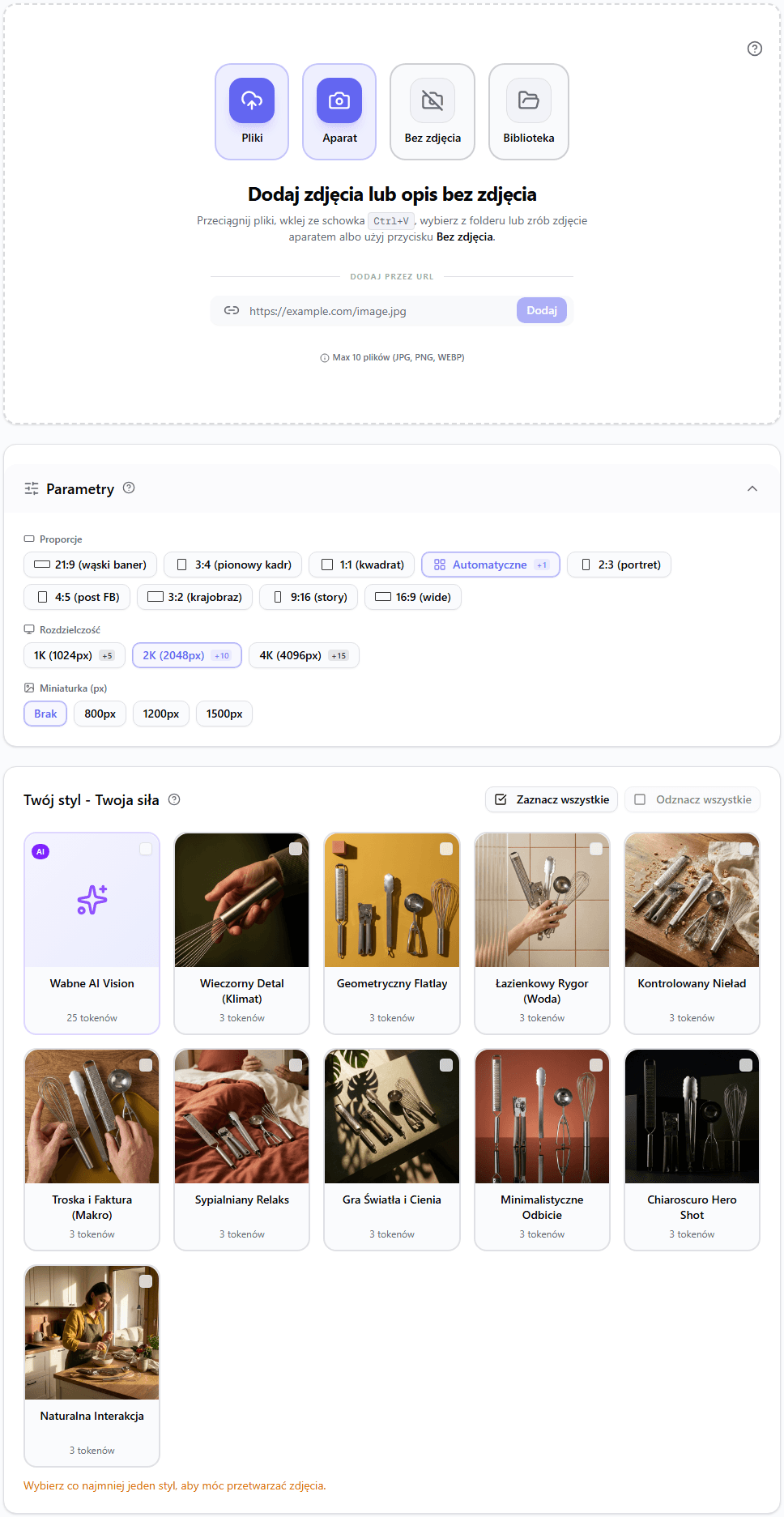Open the Chiaroscuro Hero Shot thumbnail
This screenshot has height=1517, width=784.
click(692, 1116)
